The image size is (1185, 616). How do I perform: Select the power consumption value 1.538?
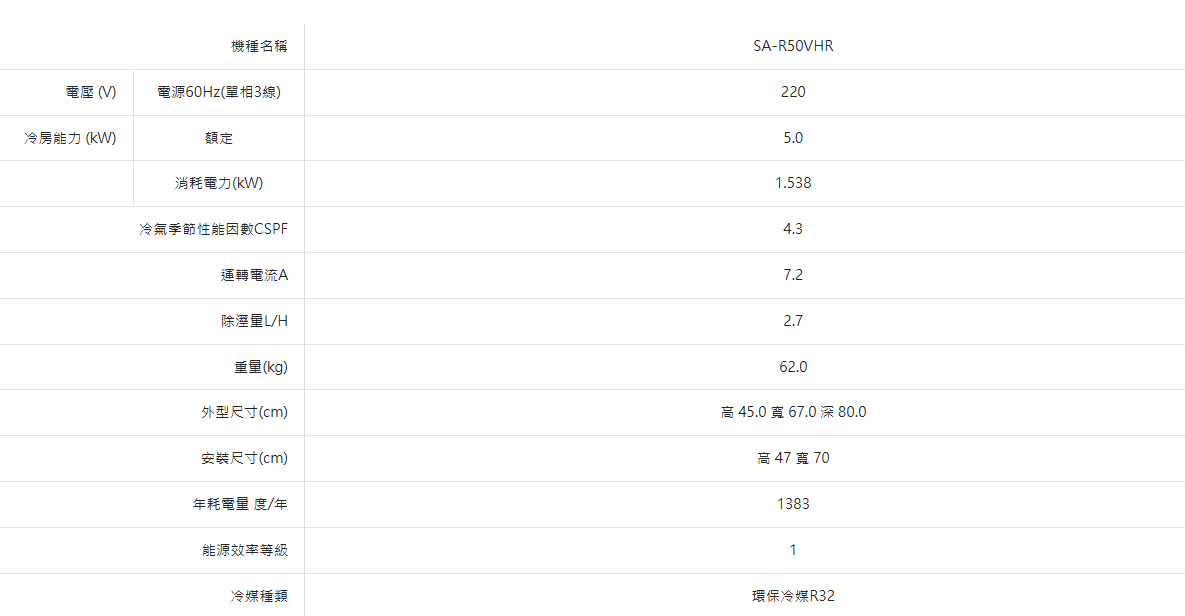click(x=793, y=183)
